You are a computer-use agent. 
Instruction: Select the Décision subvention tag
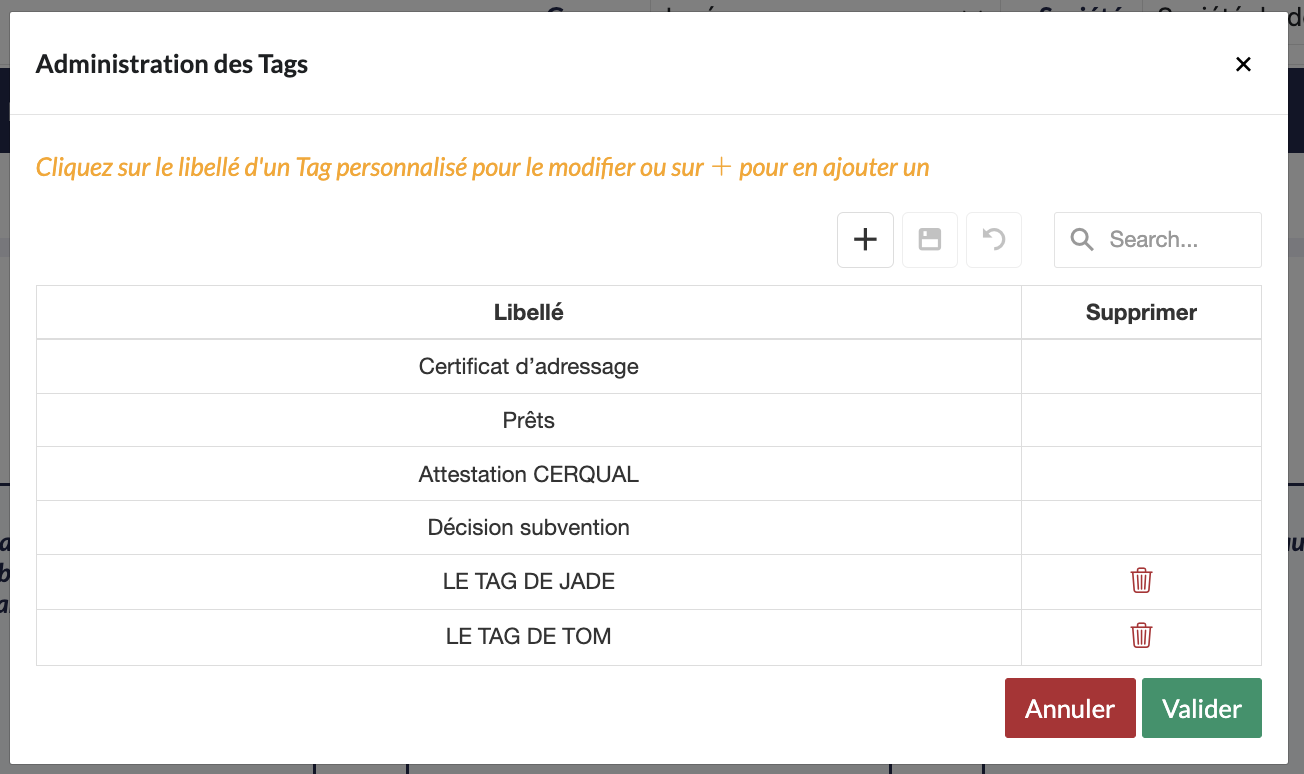pos(528,528)
